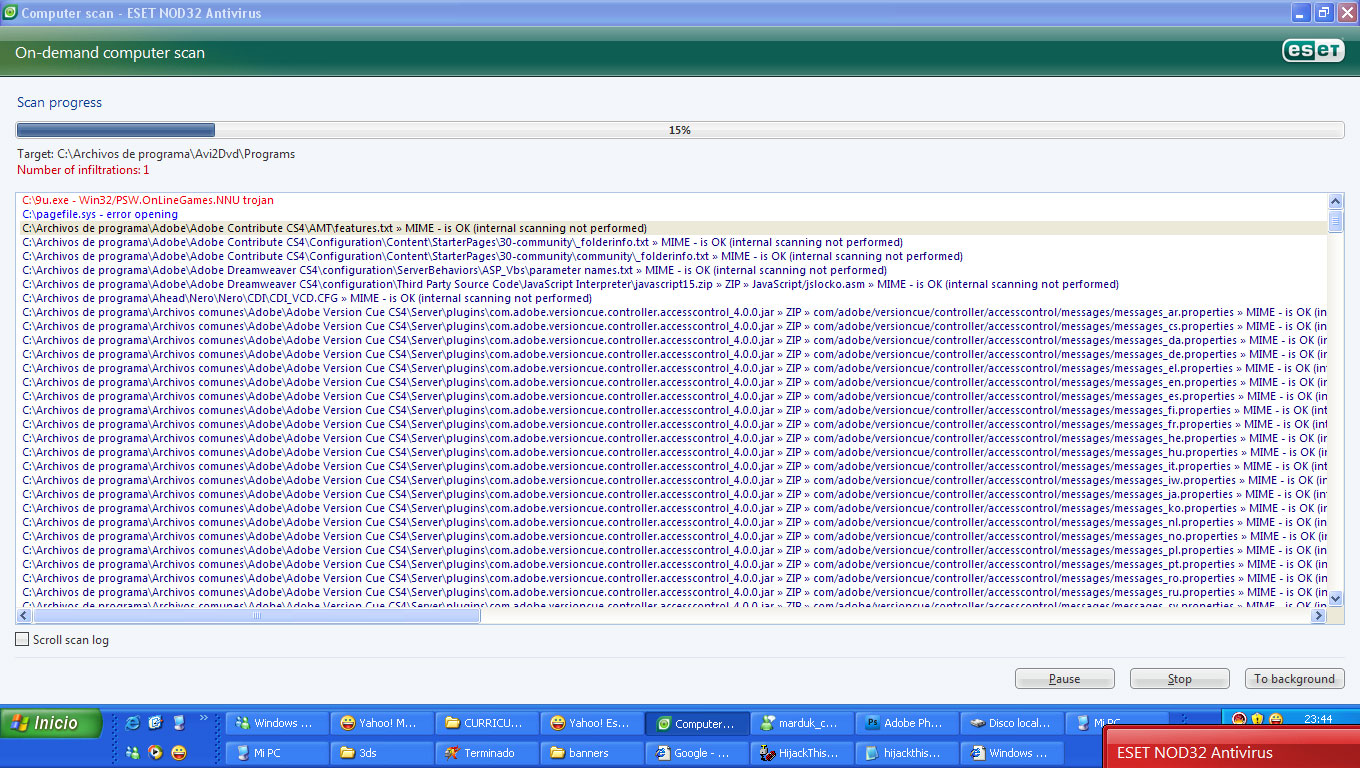Pause the running scan
Viewport: 1360px width, 768px height.
tap(1064, 679)
